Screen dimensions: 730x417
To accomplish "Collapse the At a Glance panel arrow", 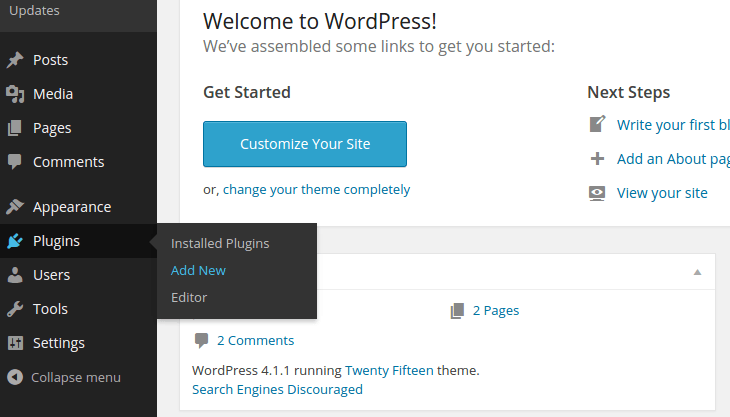I will click(698, 272).
